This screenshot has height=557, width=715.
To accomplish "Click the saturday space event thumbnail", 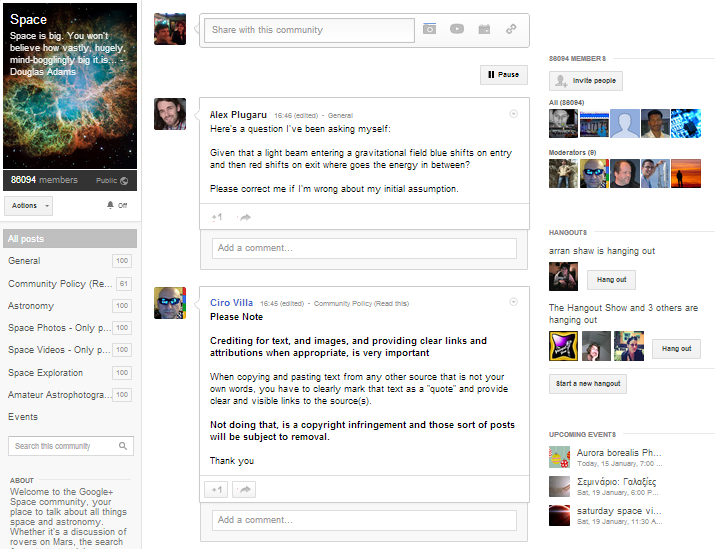I will 560,515.
